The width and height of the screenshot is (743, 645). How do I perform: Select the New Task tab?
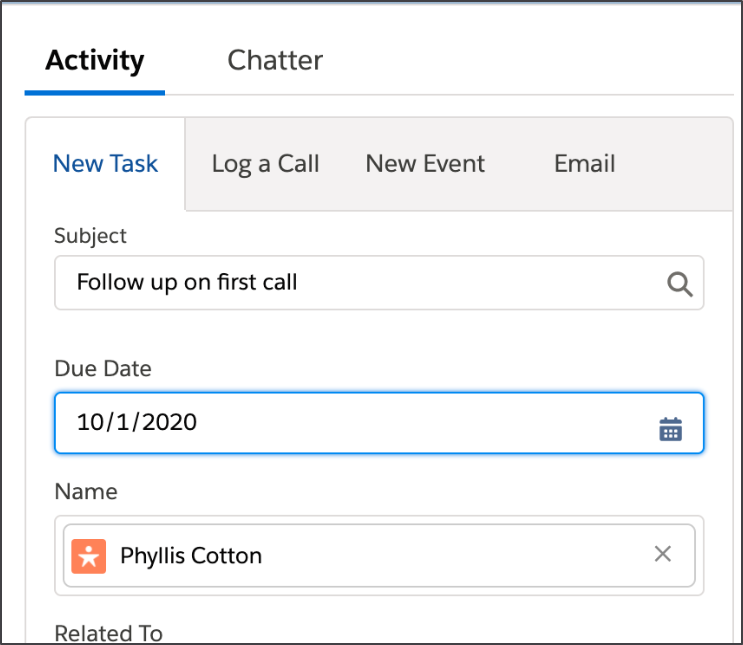(x=105, y=164)
